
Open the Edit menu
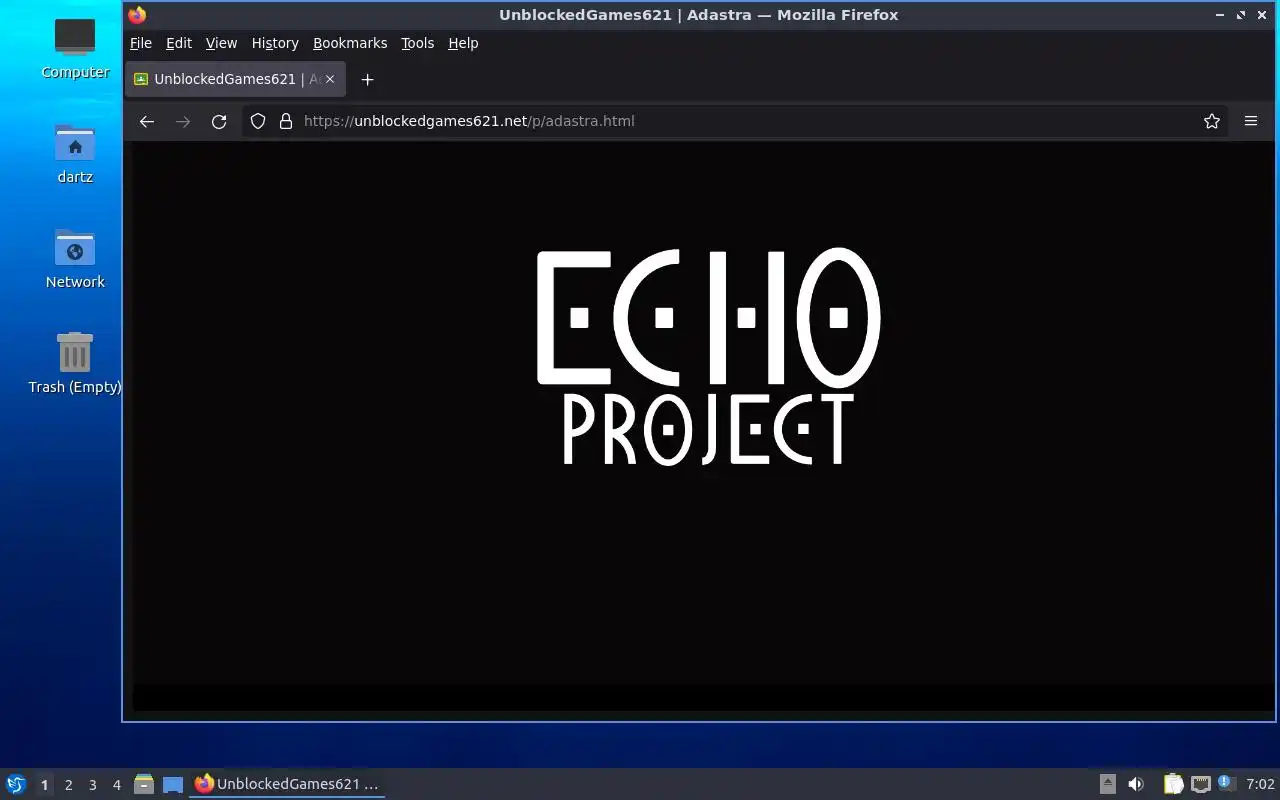[x=179, y=43]
